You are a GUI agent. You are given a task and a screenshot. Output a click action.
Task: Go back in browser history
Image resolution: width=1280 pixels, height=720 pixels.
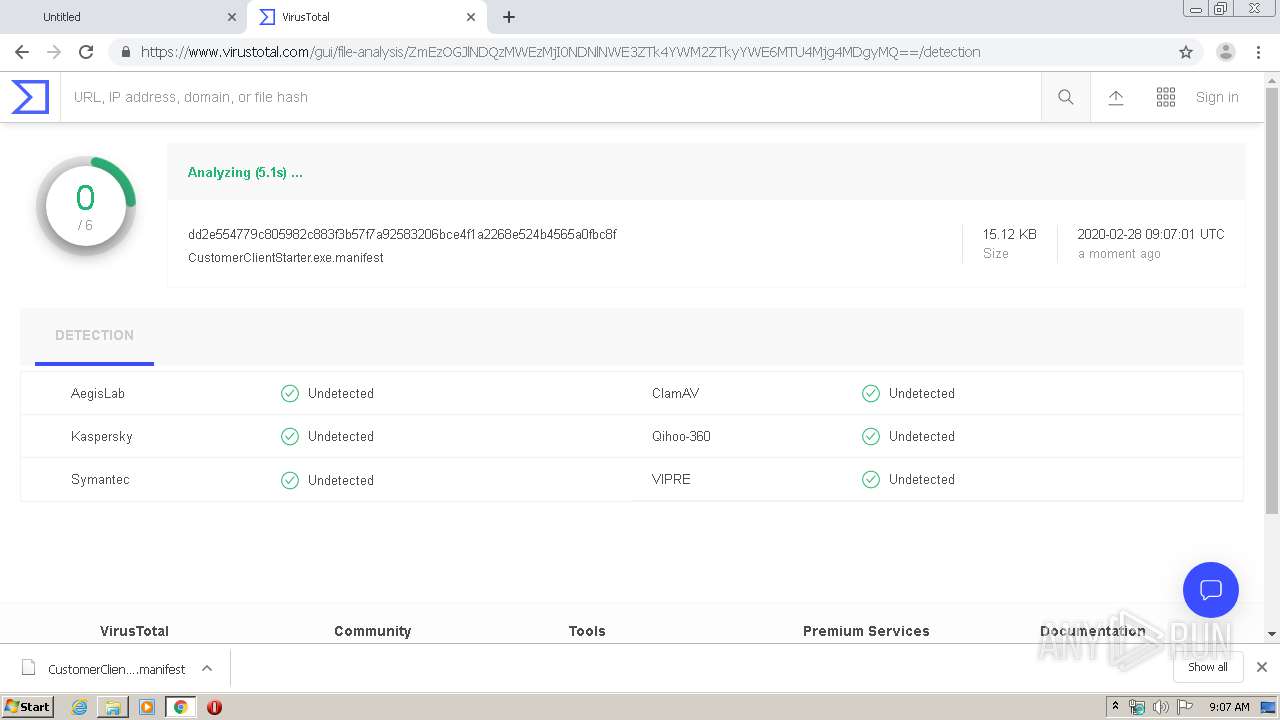click(22, 52)
